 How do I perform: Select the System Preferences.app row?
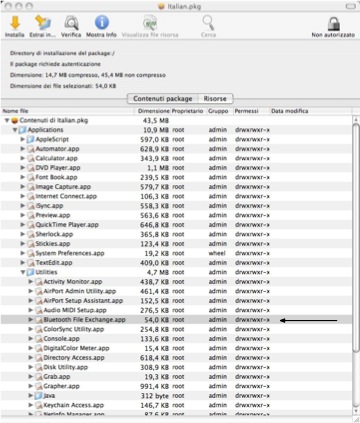(176, 253)
